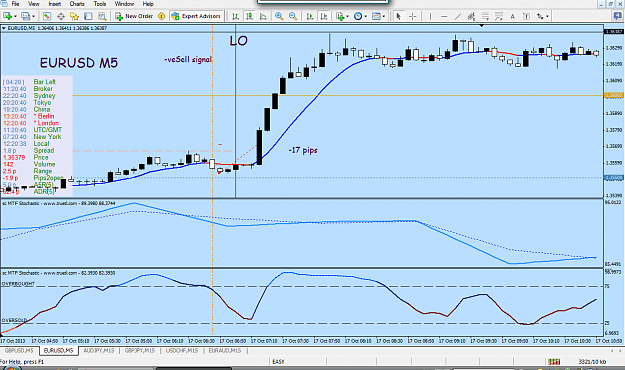Click the Periods clock icon
The height and width of the screenshot is (370, 625).
[x=358, y=16]
